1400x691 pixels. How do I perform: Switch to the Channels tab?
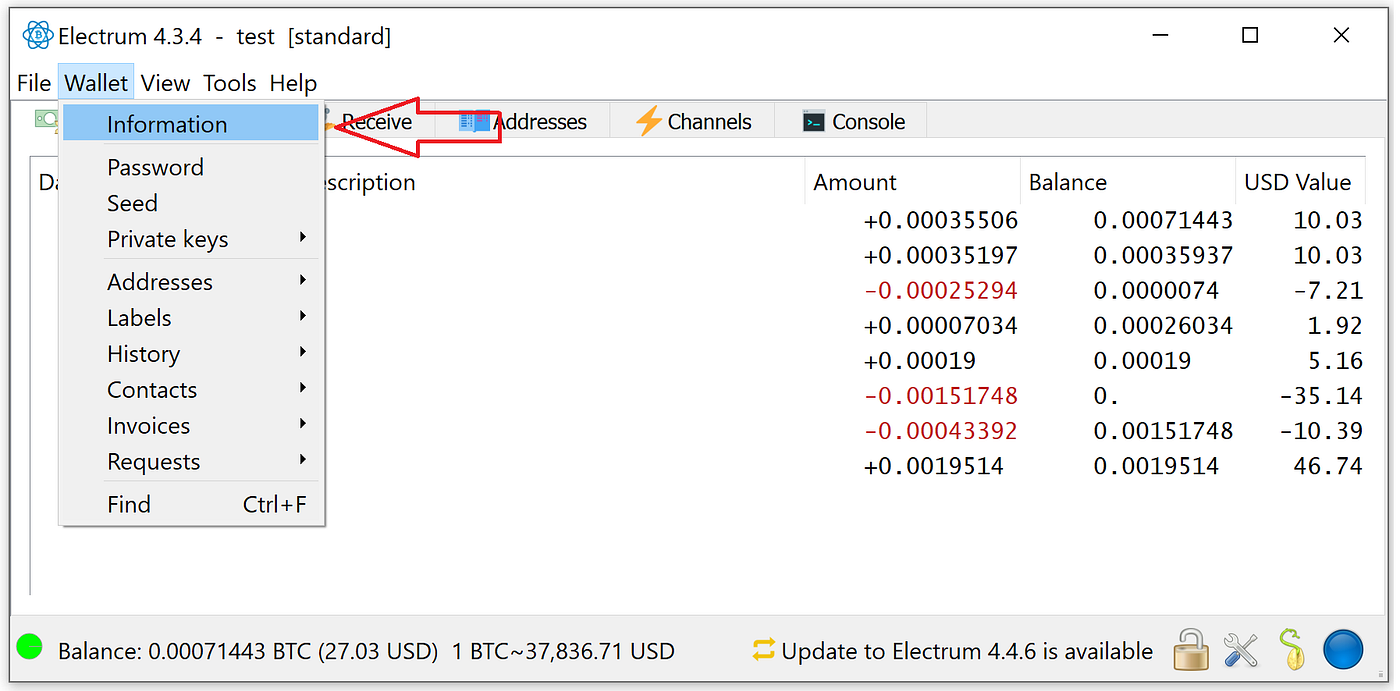pyautogui.click(x=693, y=122)
